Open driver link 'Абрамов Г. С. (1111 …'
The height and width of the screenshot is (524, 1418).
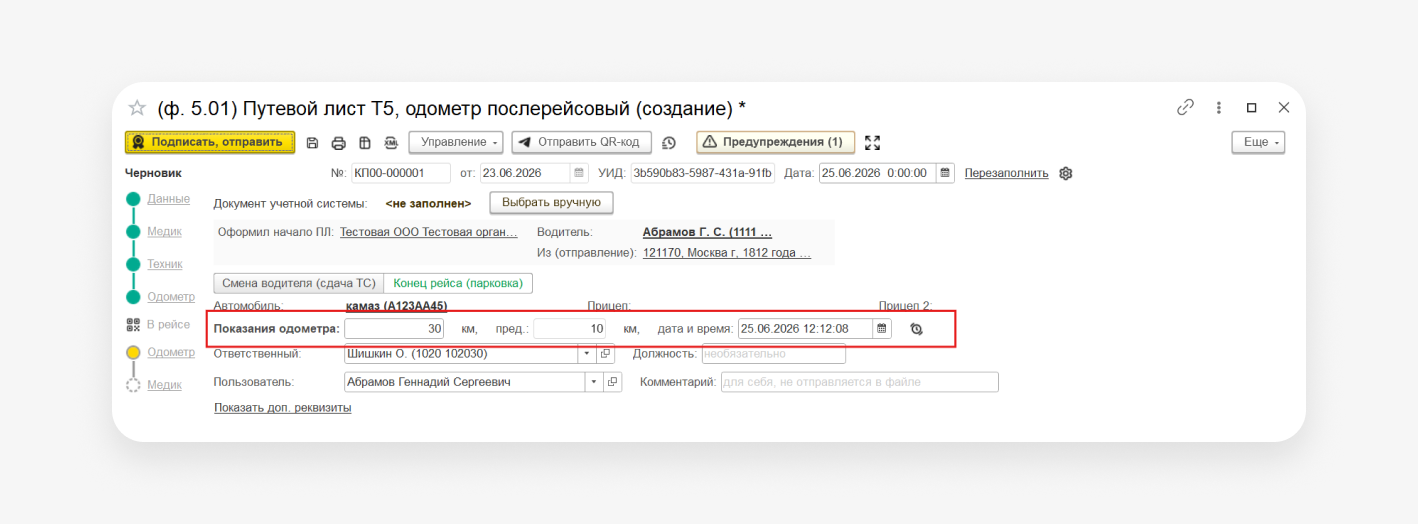click(x=707, y=232)
